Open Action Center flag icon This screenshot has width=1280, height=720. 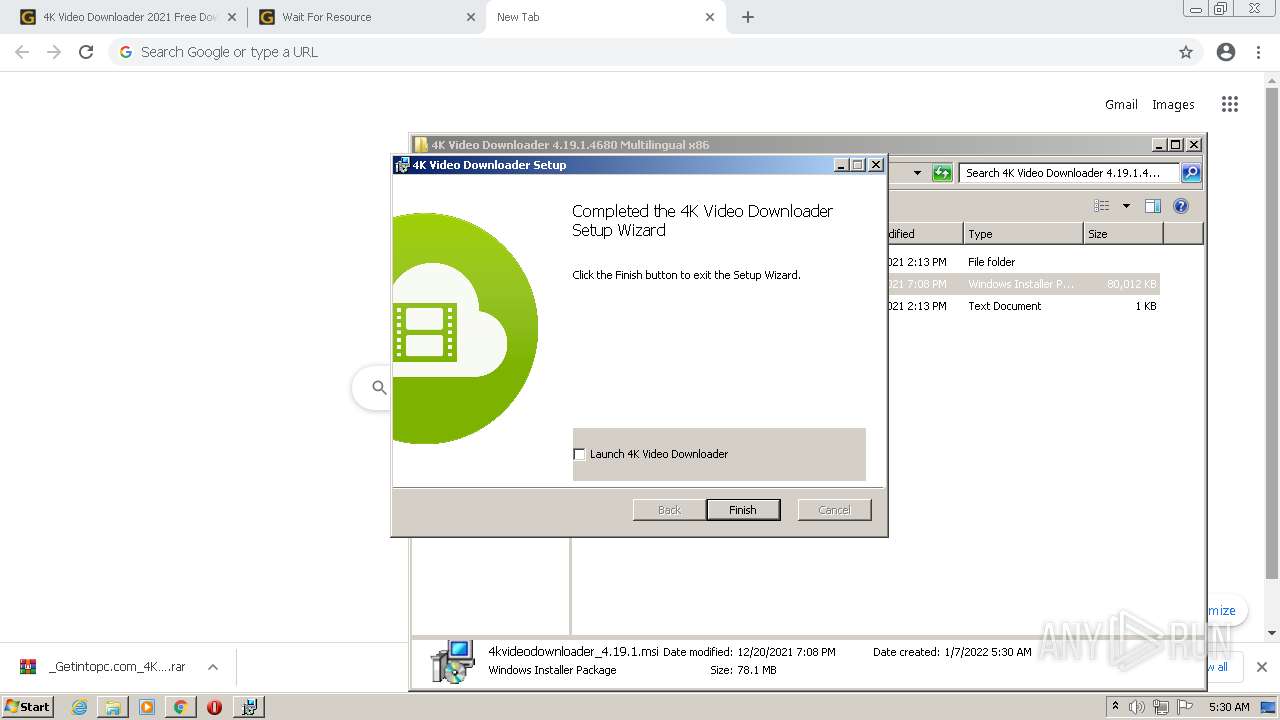[x=1185, y=707]
